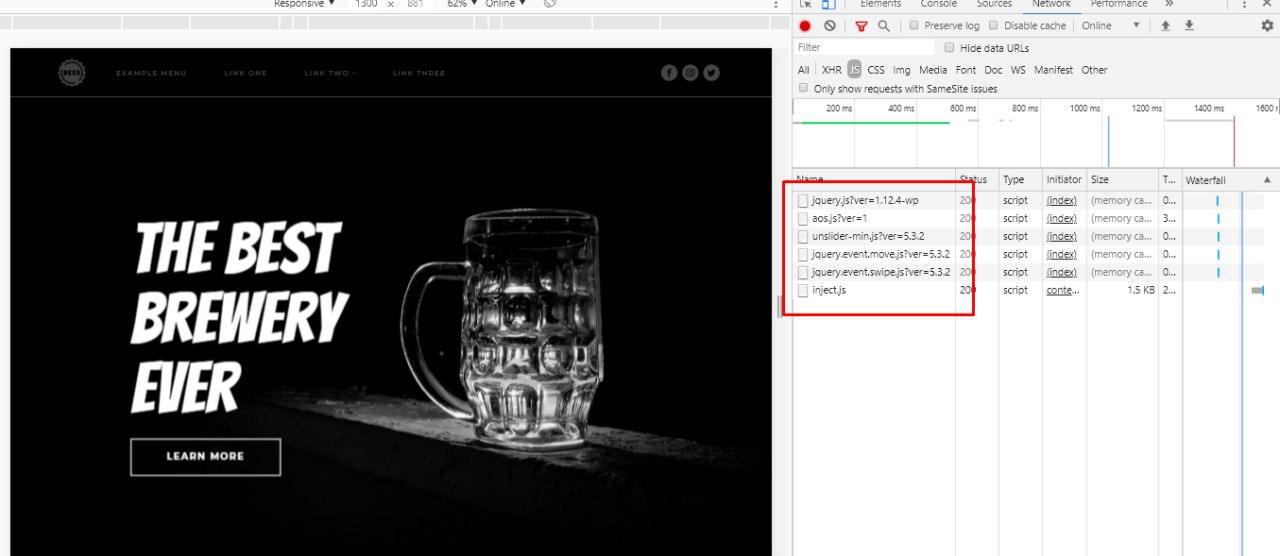
Task: Toggle device toolbar icon in DevTools
Action: (828, 4)
